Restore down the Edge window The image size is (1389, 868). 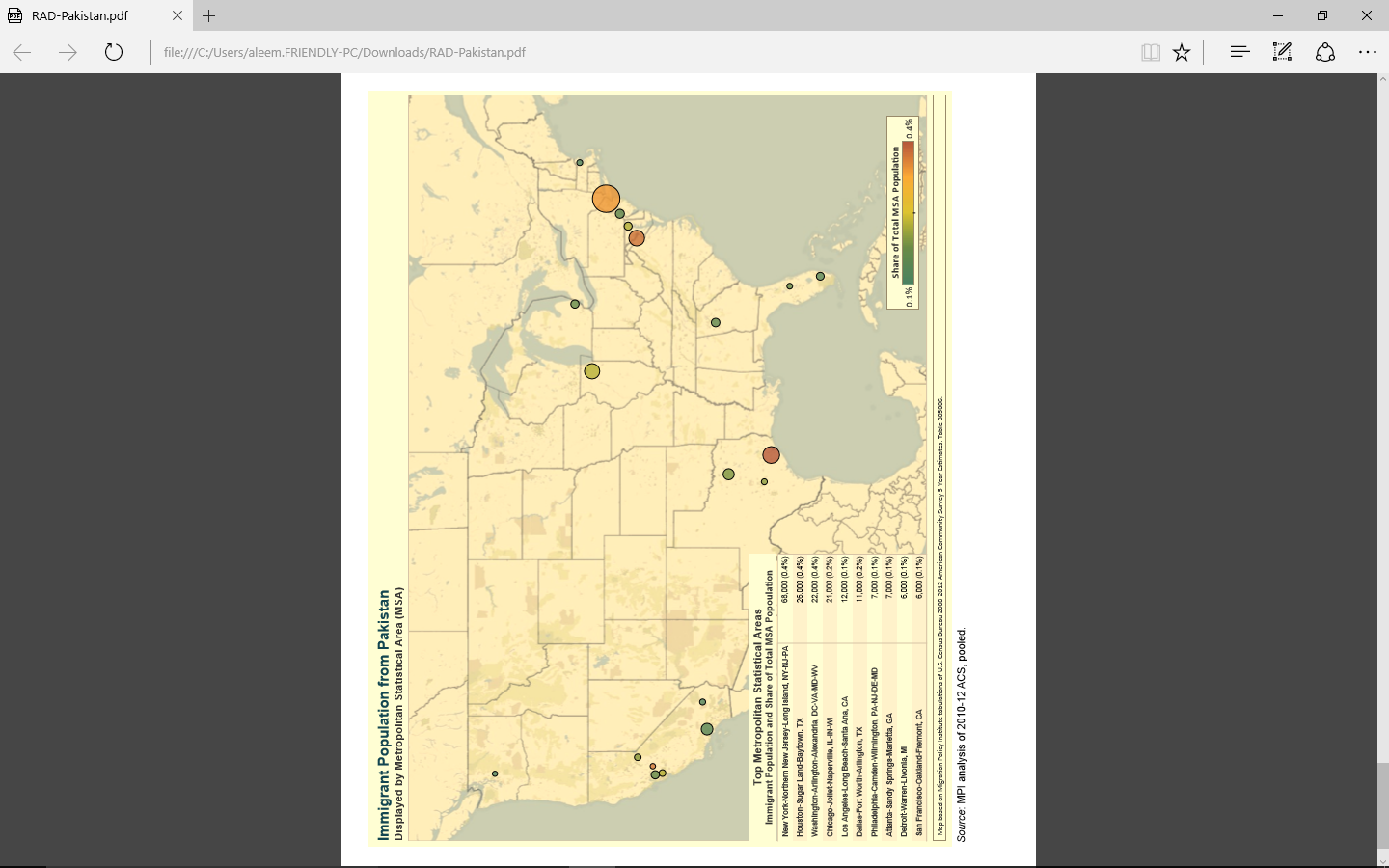(1322, 15)
